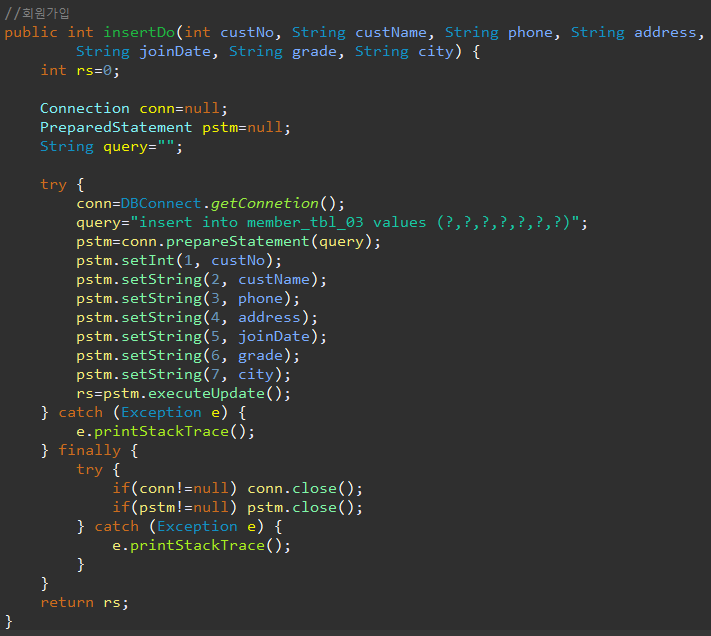Click the setString(2, custName) line
Screen dimensions: 711x636
click(201, 280)
